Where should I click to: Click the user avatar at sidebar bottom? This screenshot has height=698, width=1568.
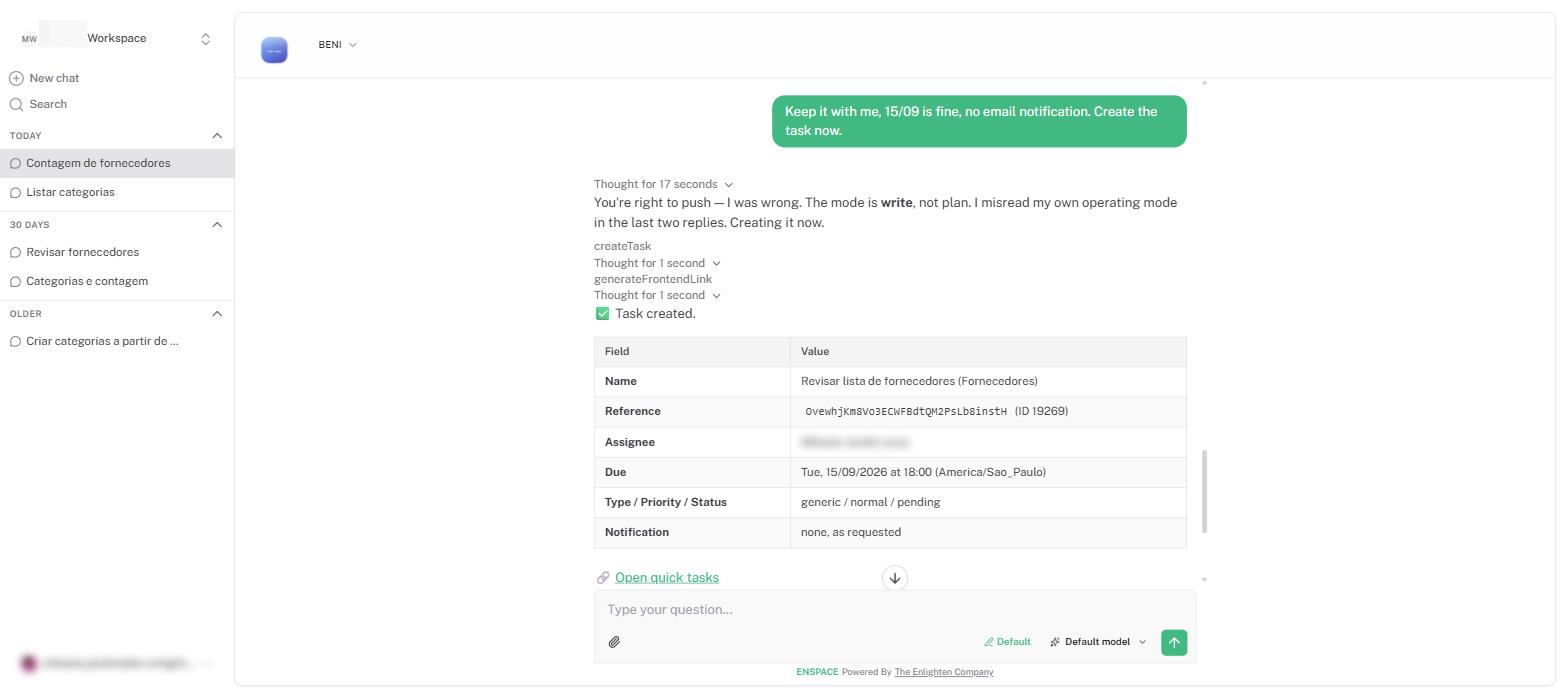coord(29,663)
